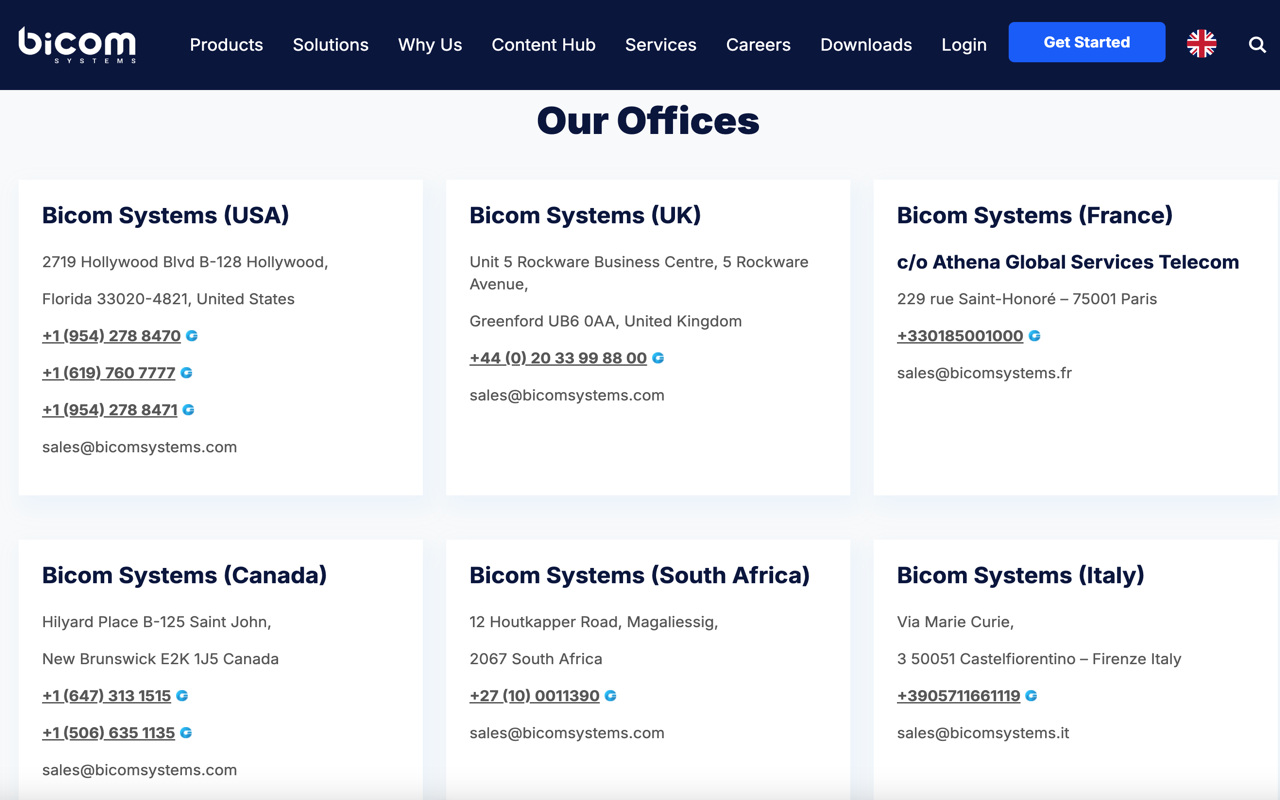
Task: Click the Bicom Systems (Canada) heading
Action: [184, 575]
